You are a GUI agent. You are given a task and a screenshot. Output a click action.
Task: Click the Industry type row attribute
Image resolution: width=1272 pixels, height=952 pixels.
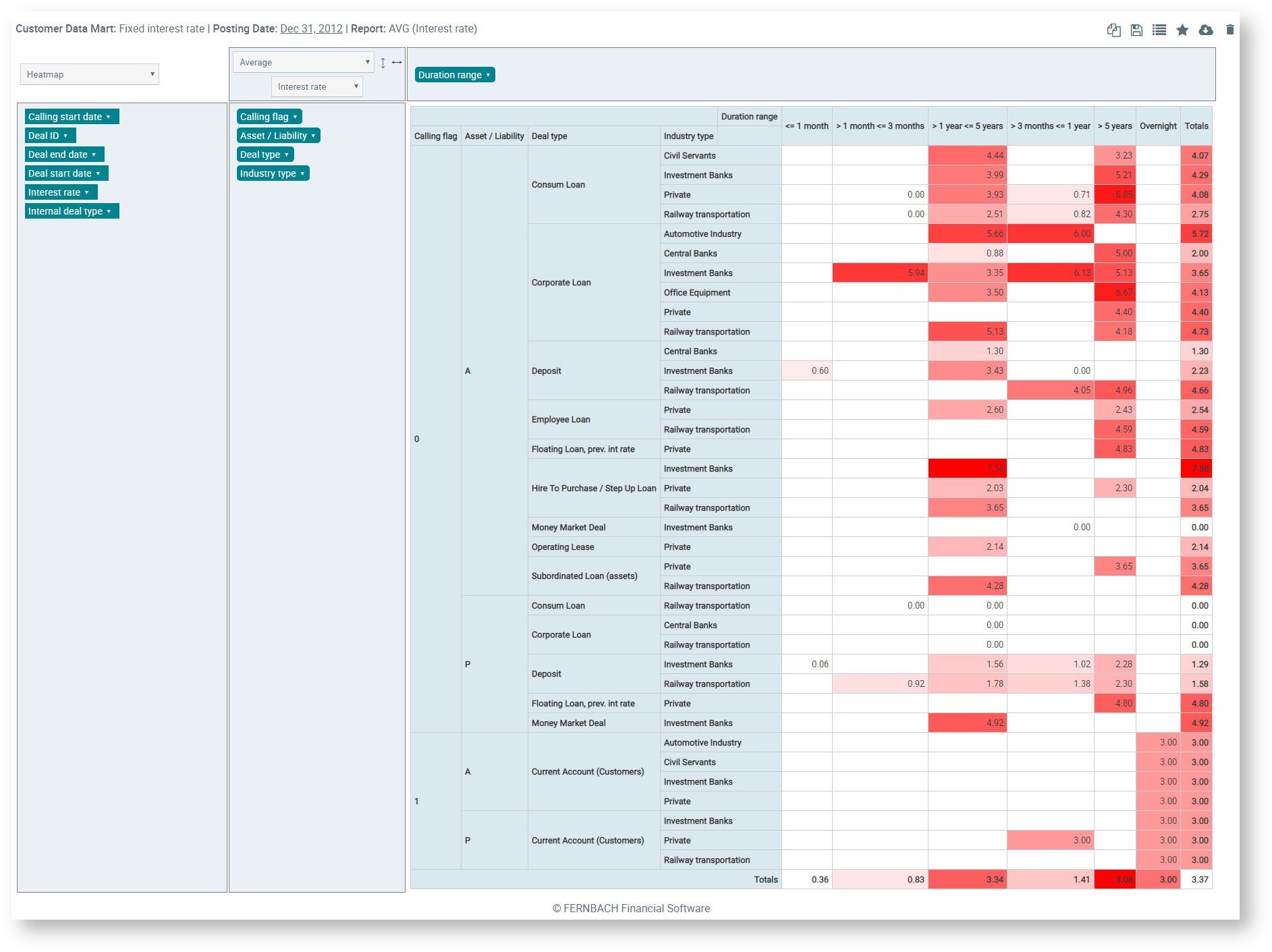pyautogui.click(x=273, y=173)
